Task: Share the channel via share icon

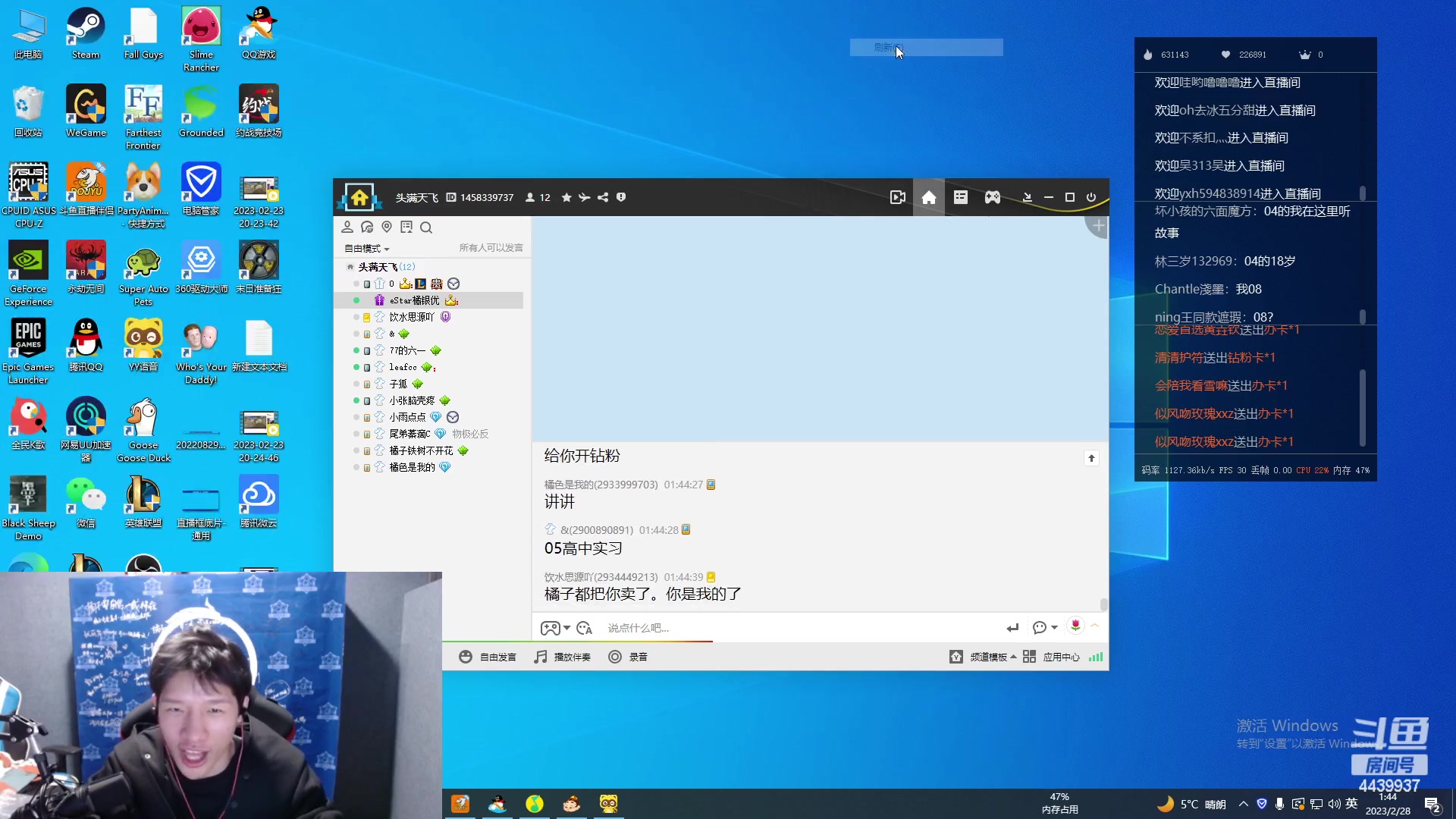Action: coord(603,197)
